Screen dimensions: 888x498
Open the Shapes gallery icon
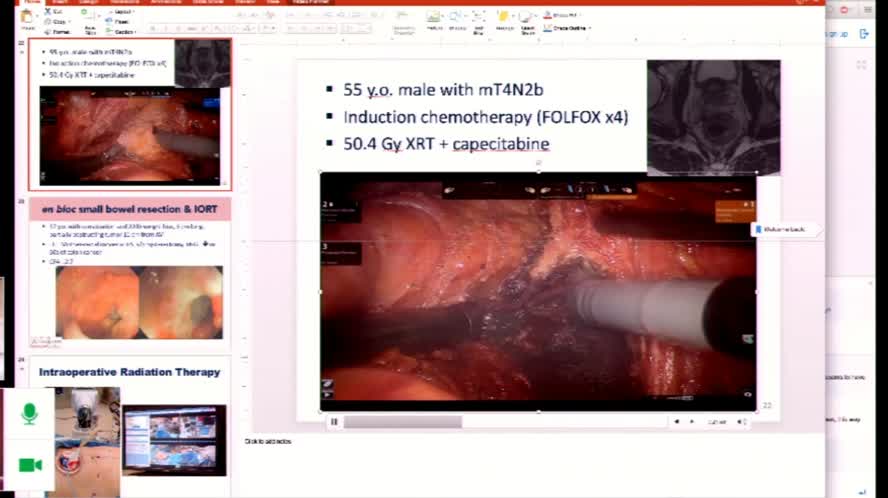coord(456,16)
